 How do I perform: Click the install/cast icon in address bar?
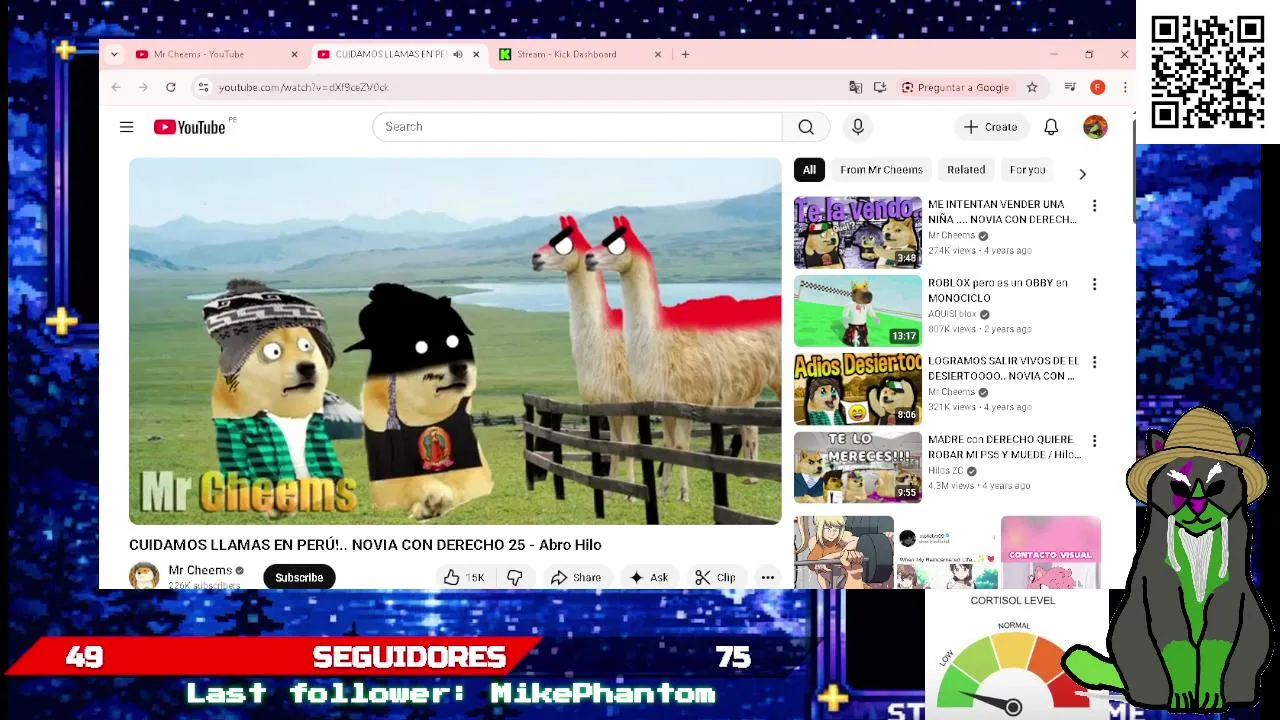pyautogui.click(x=880, y=87)
